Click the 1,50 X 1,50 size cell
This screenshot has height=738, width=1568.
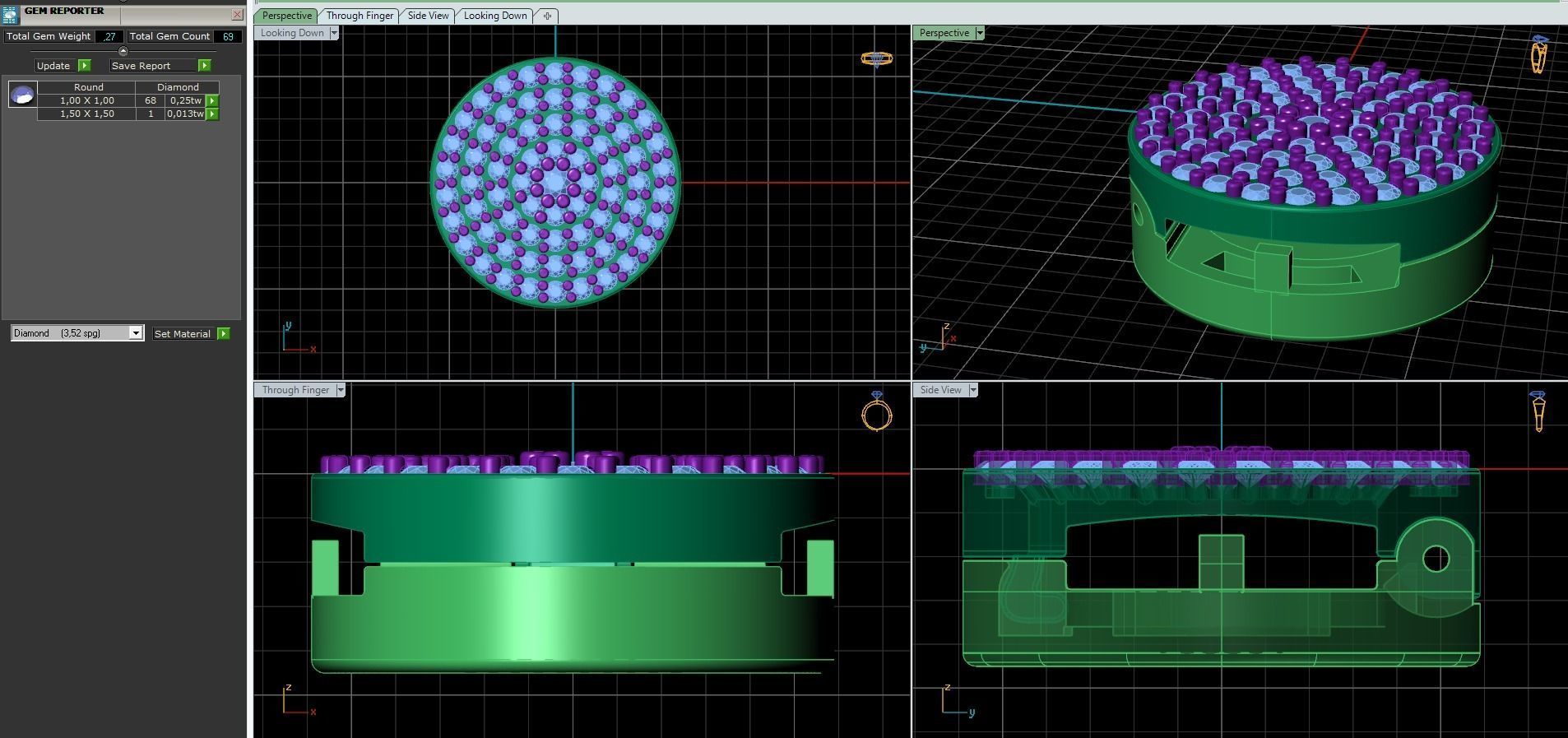87,114
